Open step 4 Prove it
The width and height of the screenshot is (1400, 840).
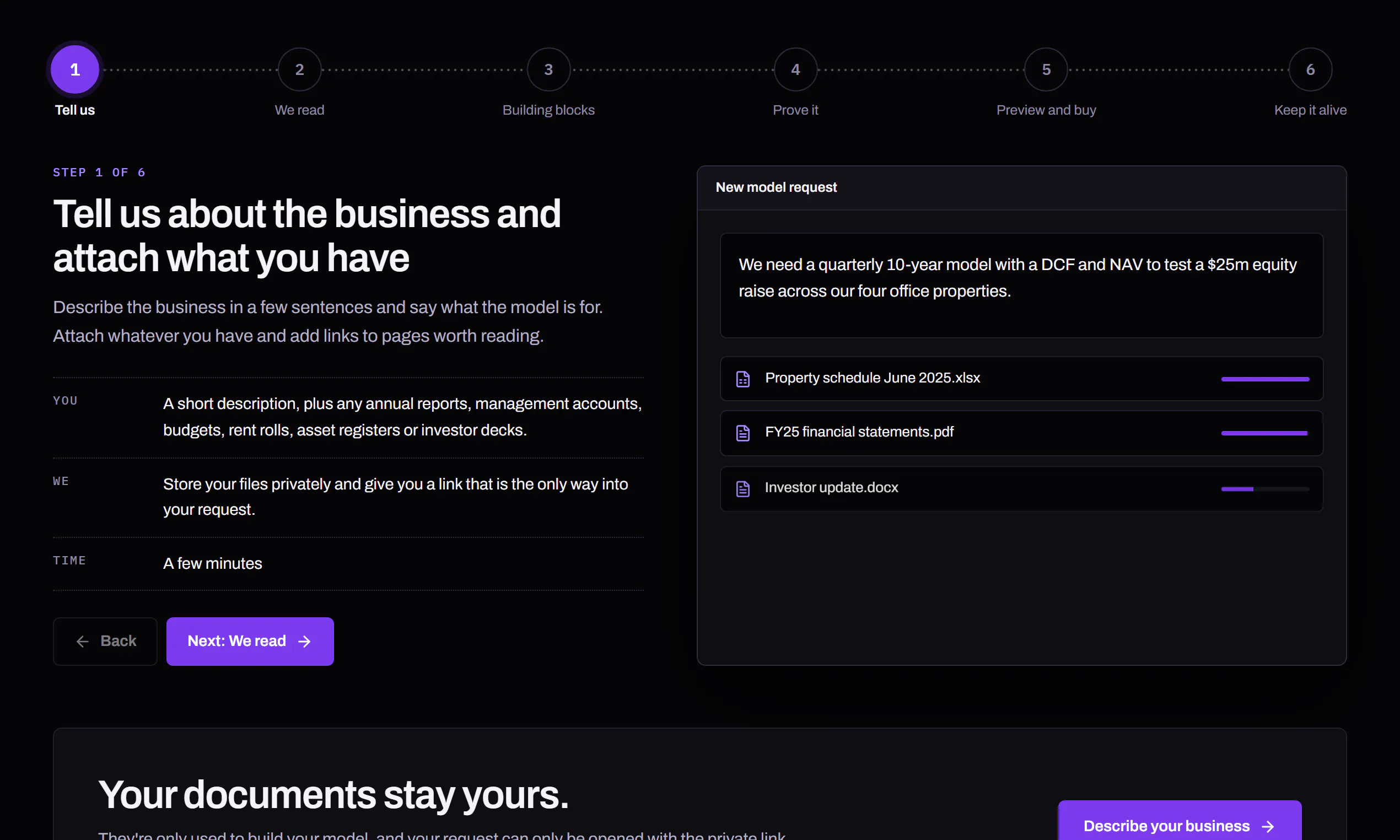click(x=795, y=69)
